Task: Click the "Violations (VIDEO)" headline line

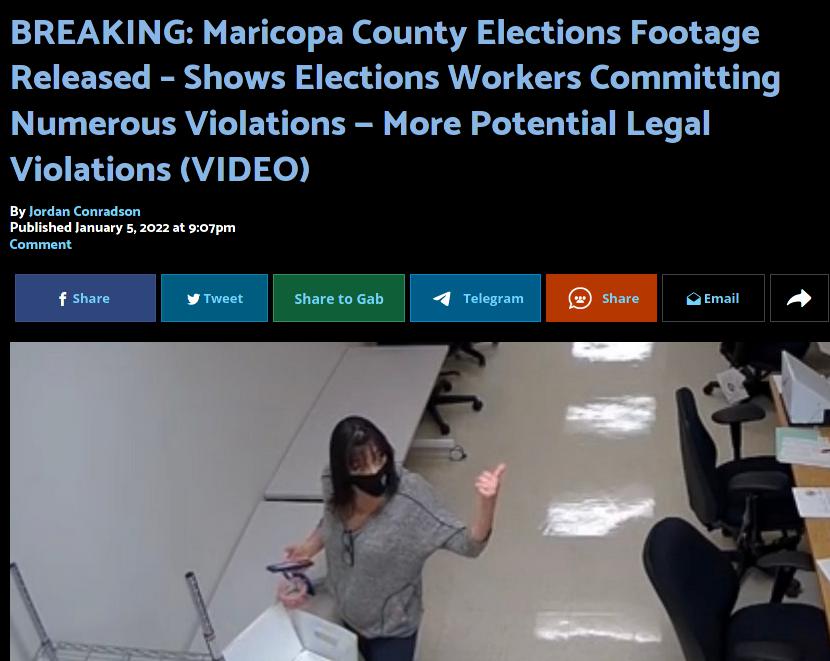Action: (x=160, y=169)
